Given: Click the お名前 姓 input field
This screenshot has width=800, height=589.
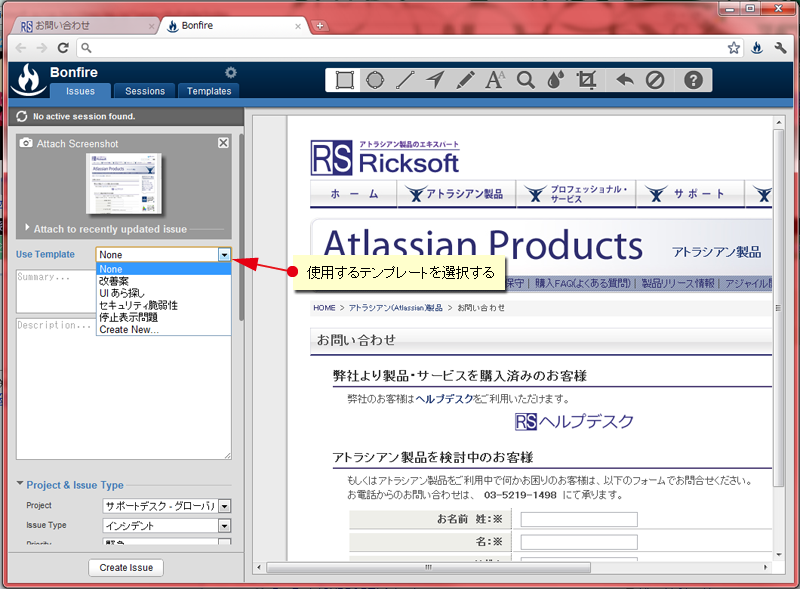Looking at the screenshot, I should 579,520.
